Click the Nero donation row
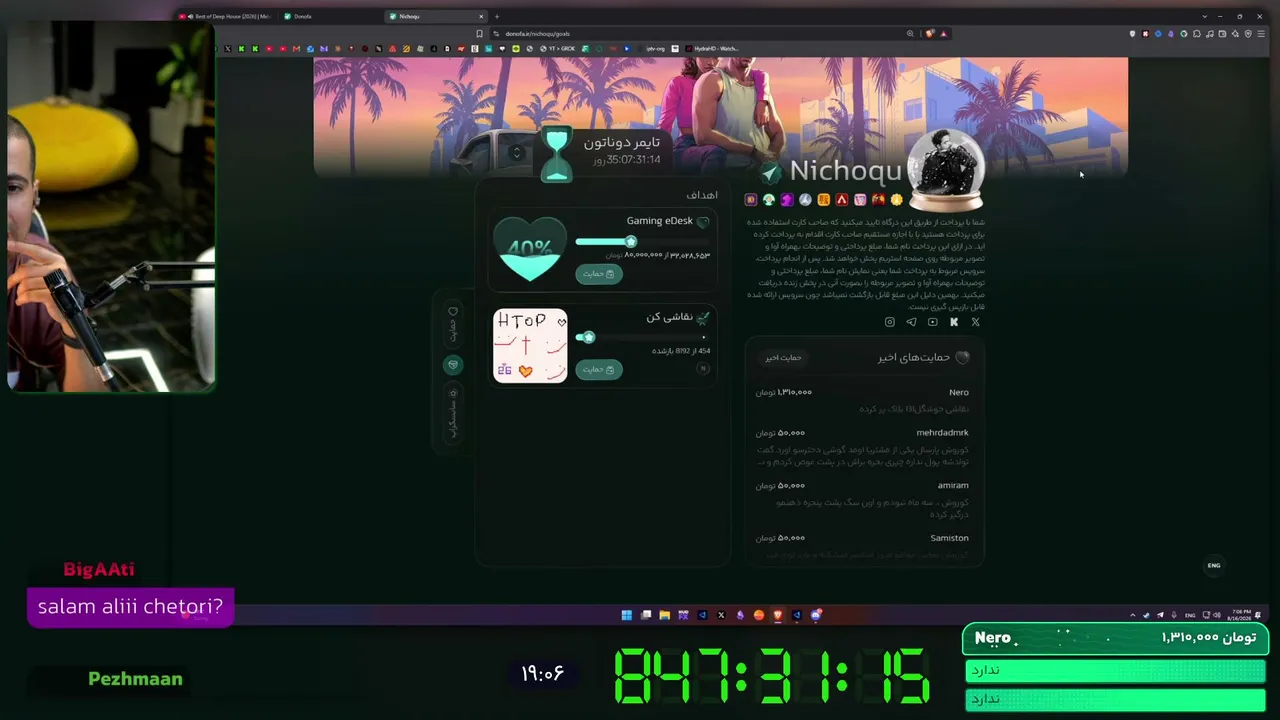This screenshot has height=720, width=1280. (862, 400)
